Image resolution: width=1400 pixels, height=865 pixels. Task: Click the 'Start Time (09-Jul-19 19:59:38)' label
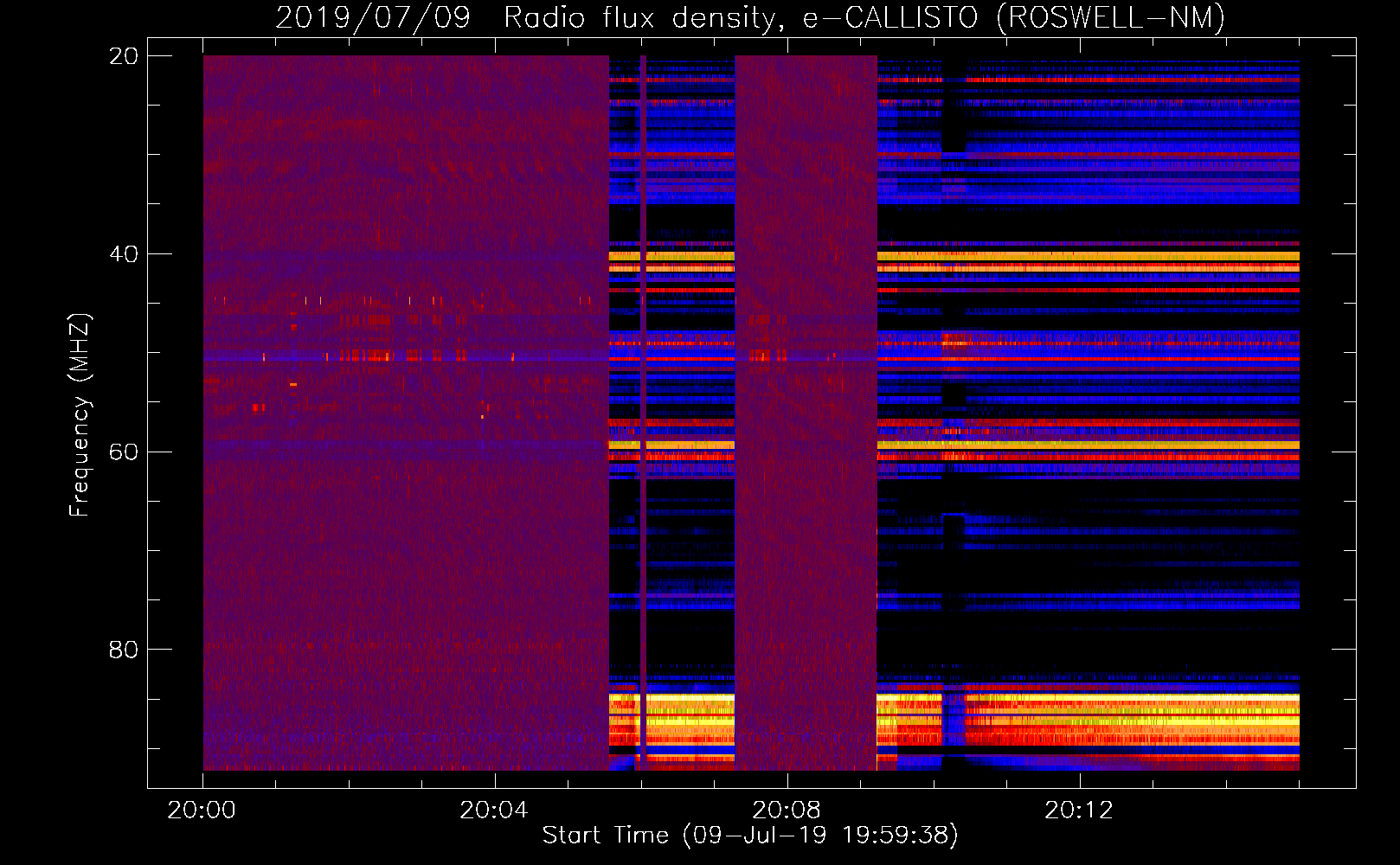750,835
